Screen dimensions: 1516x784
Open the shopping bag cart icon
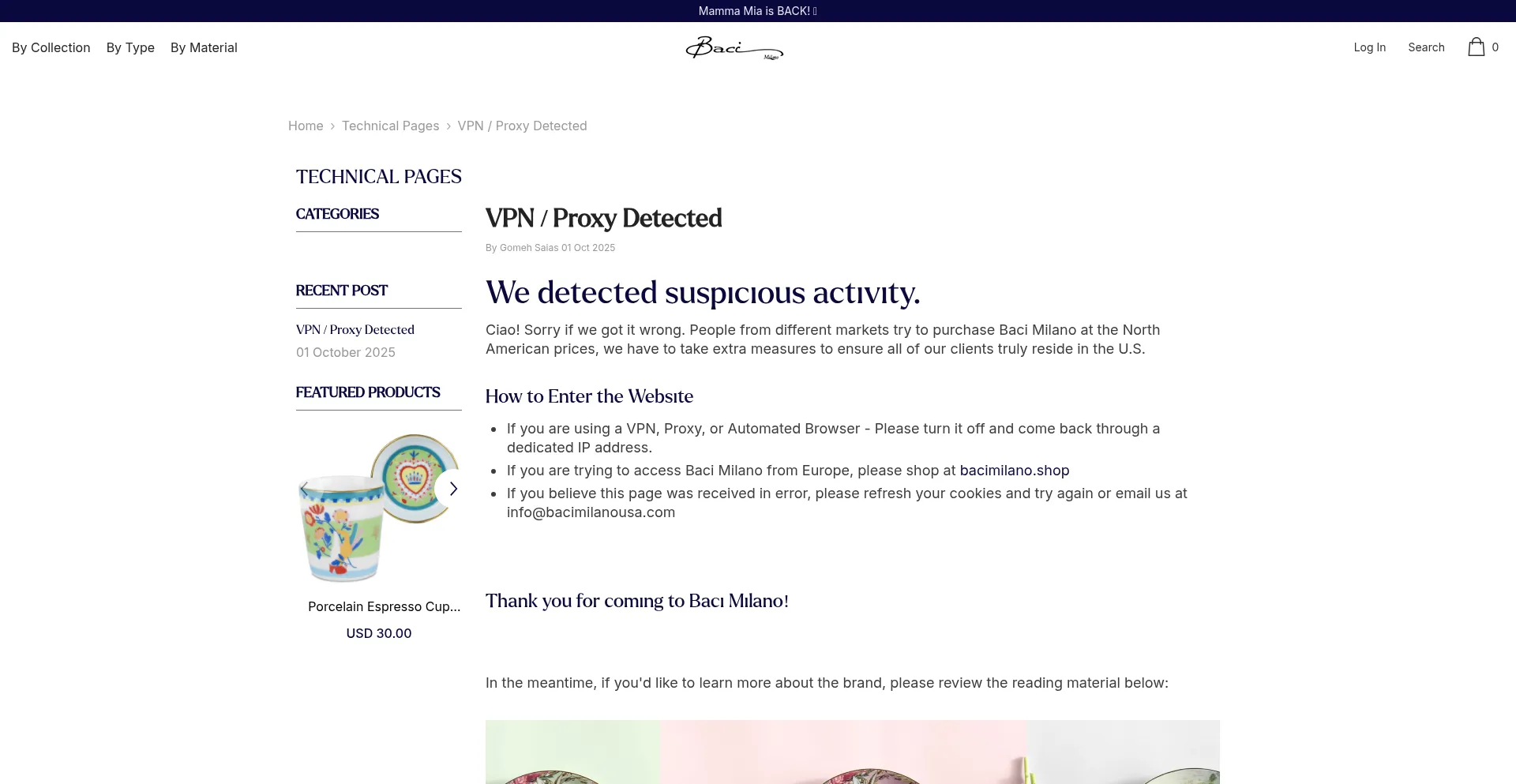click(1476, 47)
